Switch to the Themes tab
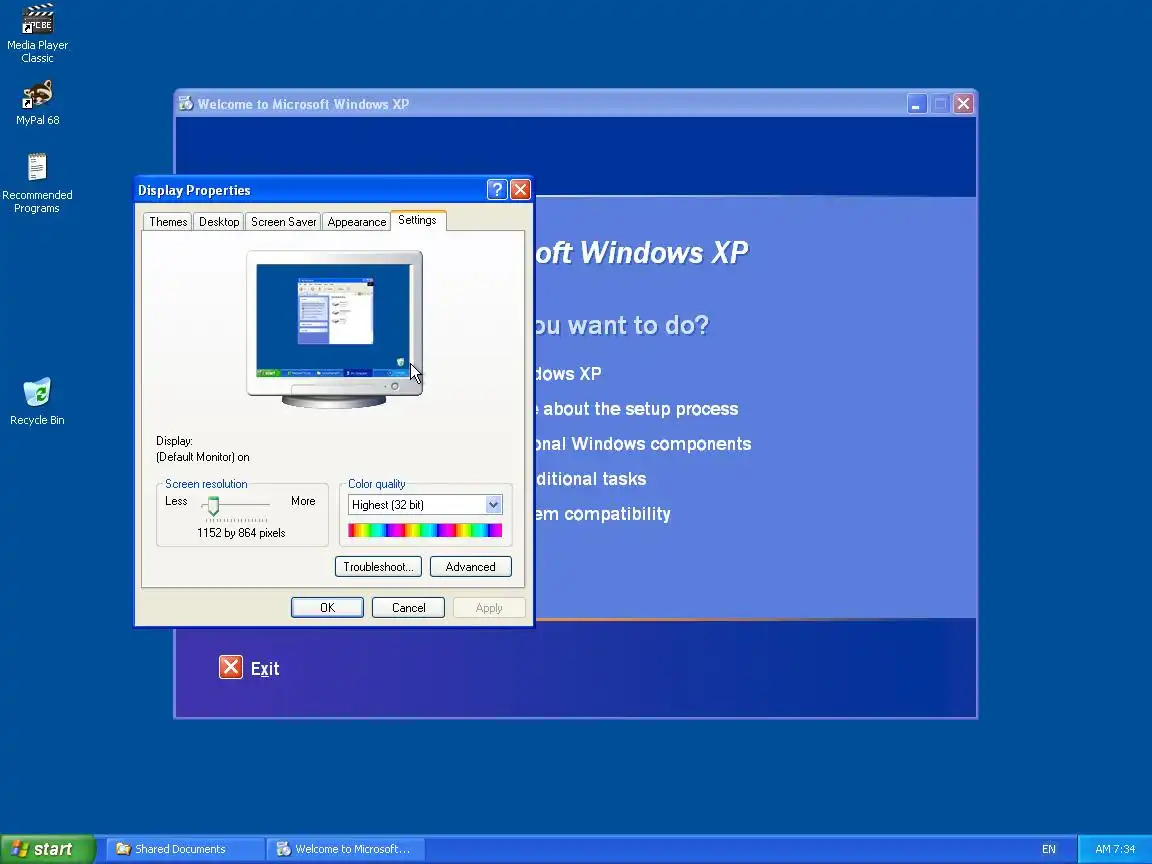1152x864 pixels. coord(168,222)
